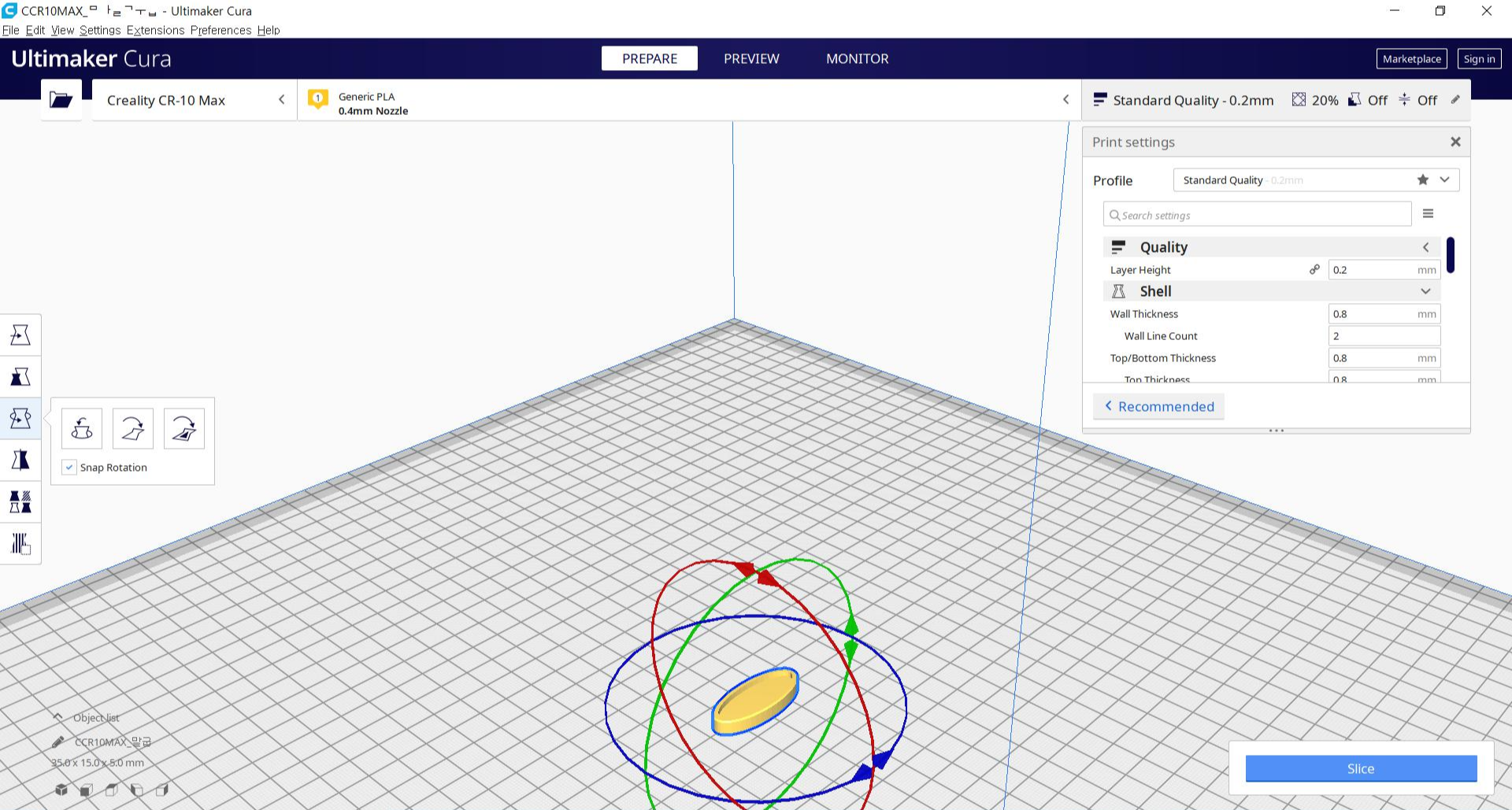Switch to the MONITOR stage tab
Screen dimensions: 1512x810
pyautogui.click(x=857, y=58)
